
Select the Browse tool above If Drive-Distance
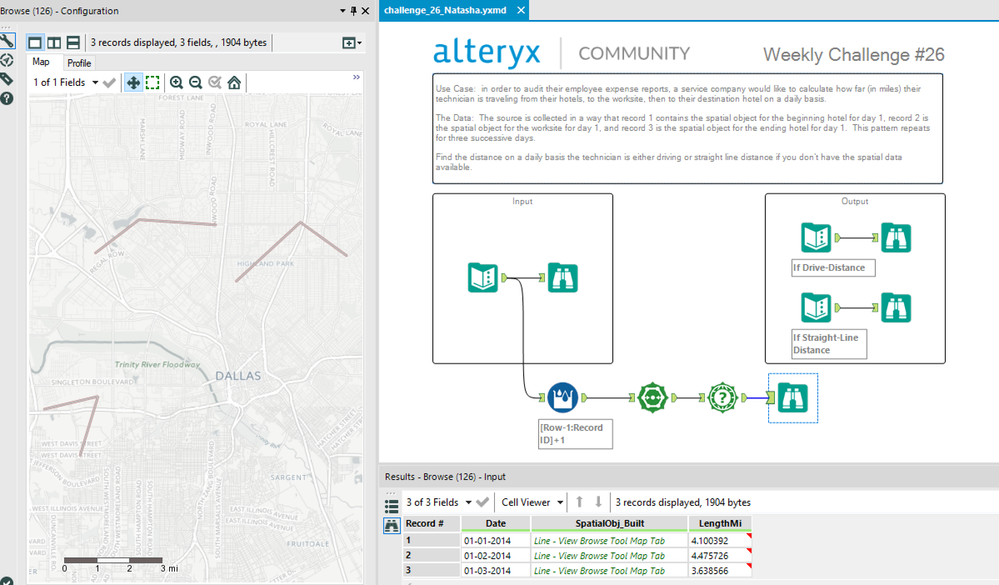tap(896, 238)
